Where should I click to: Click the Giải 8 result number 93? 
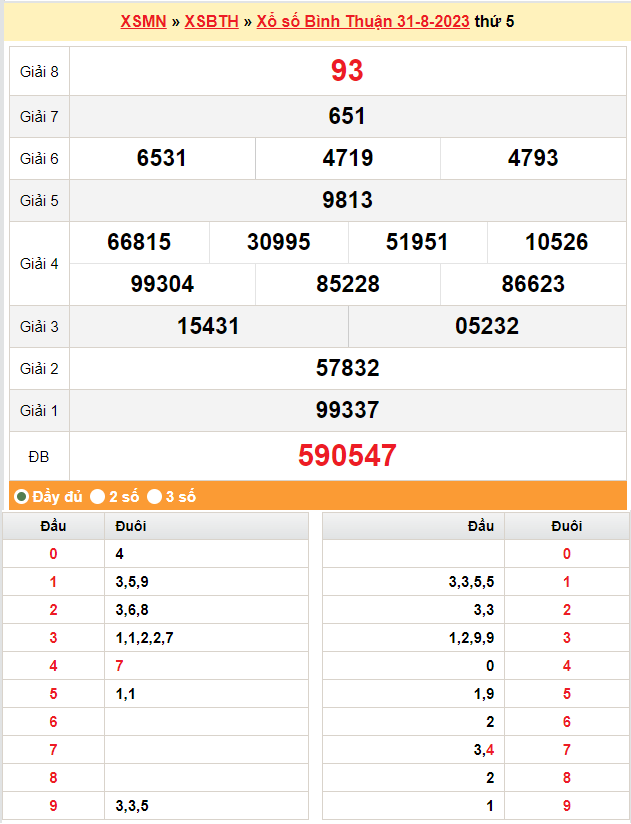tap(347, 70)
